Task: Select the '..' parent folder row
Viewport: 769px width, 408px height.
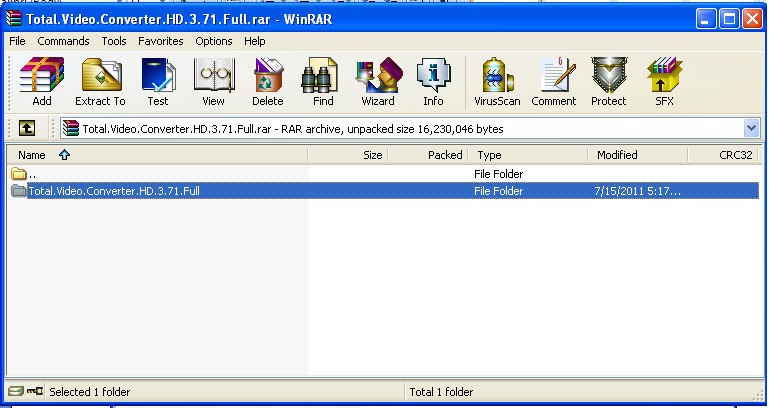Action: [384, 174]
